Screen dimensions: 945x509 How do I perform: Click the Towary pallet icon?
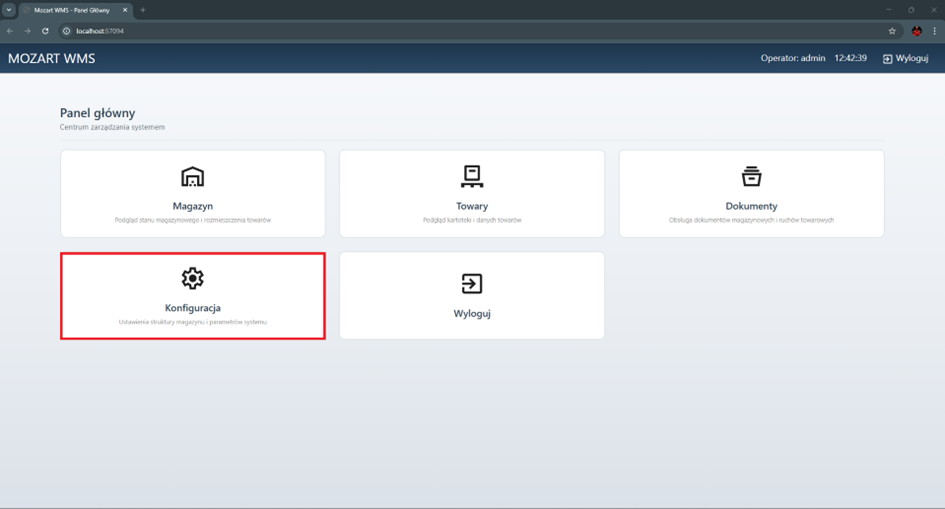(472, 177)
